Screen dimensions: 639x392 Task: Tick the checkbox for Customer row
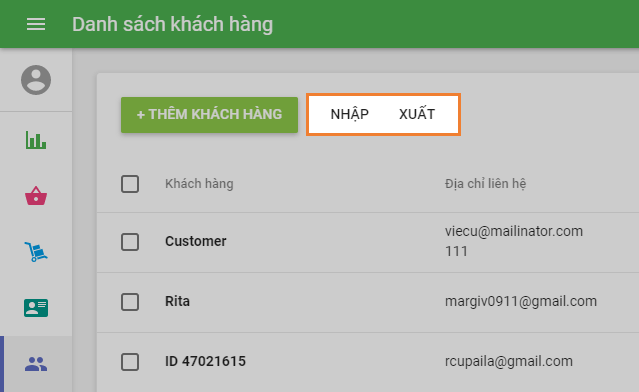[x=130, y=242]
